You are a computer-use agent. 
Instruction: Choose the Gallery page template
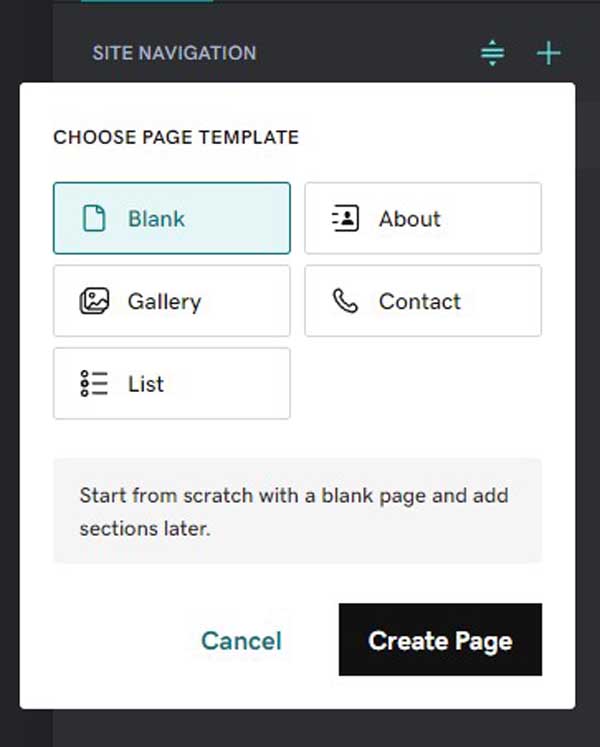click(172, 301)
